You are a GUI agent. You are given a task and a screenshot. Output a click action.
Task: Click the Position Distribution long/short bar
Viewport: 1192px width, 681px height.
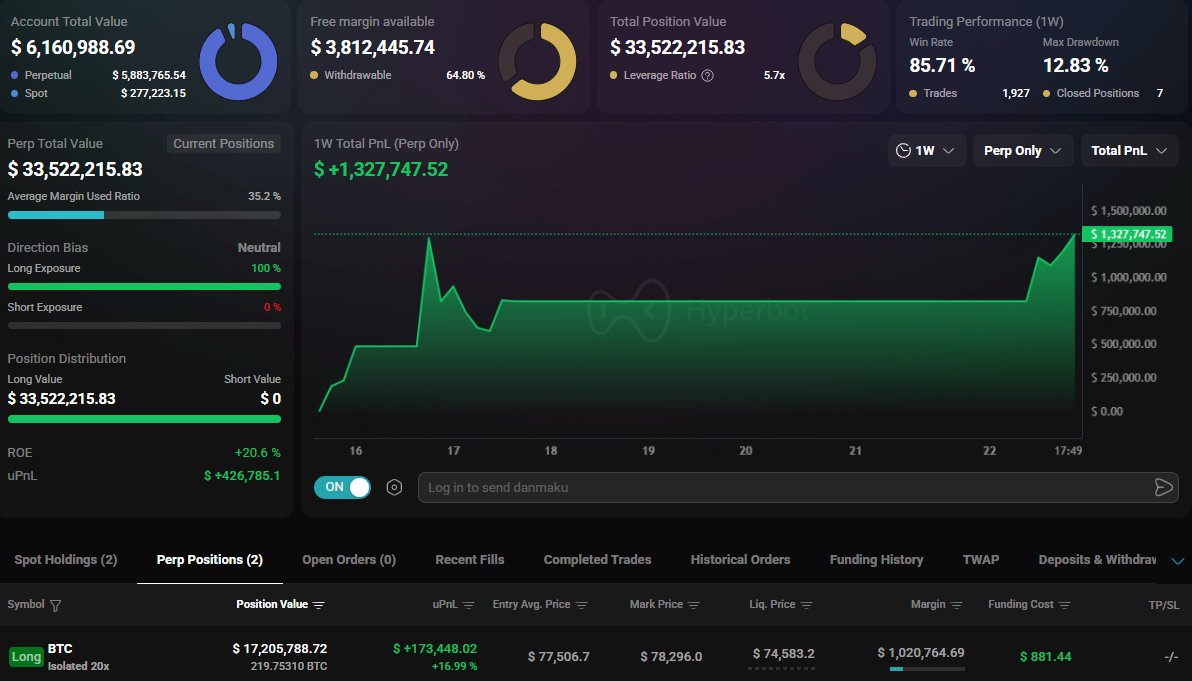(x=144, y=419)
